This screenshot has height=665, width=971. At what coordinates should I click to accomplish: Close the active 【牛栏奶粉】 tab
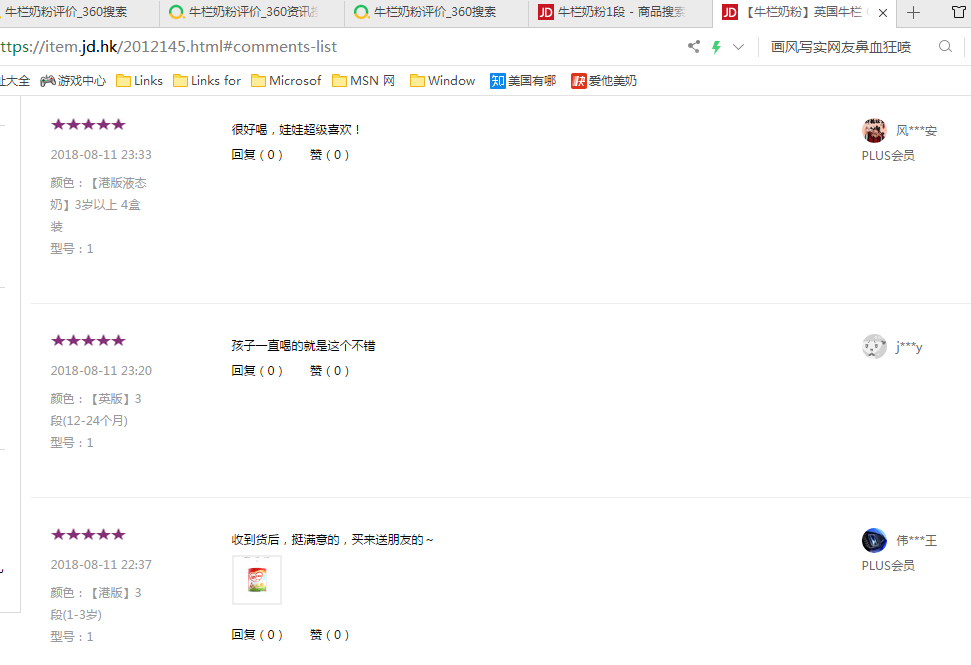(883, 13)
